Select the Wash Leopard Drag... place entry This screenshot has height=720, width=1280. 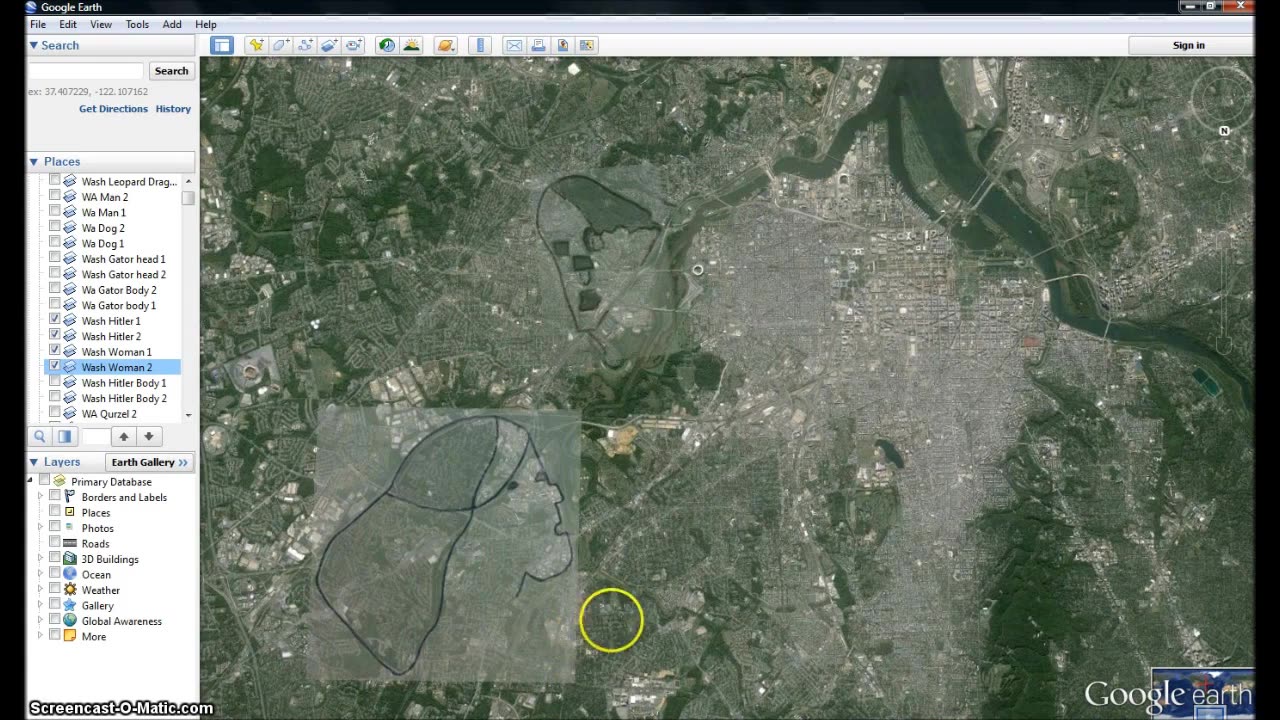(129, 182)
